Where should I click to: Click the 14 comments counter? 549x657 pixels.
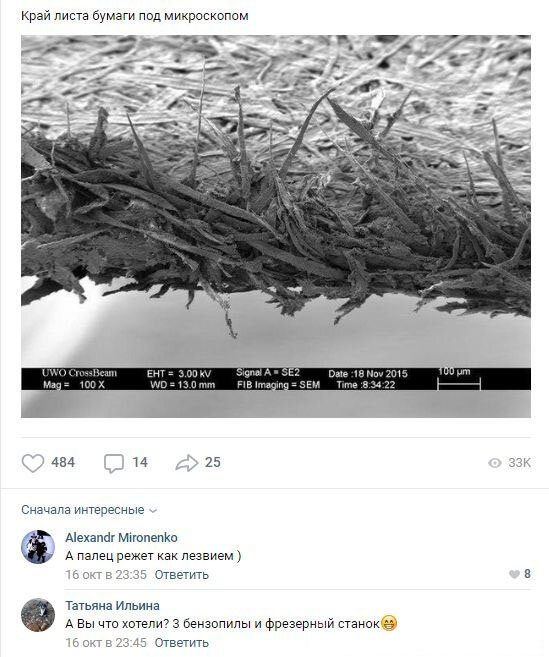point(140,463)
